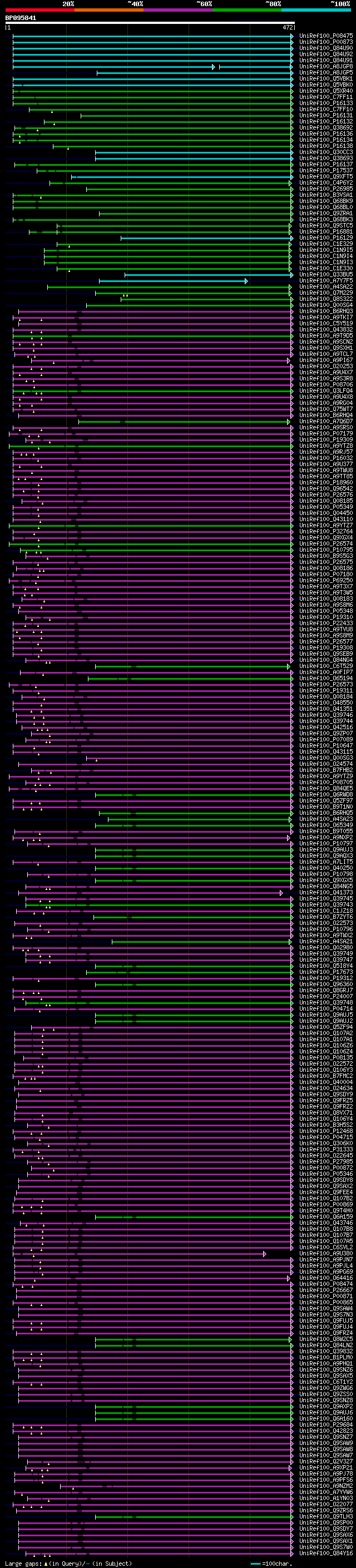Open hit UniRef100_Q9TLH3
Viewport: 356px width, 1568px height.
(325, 1516)
